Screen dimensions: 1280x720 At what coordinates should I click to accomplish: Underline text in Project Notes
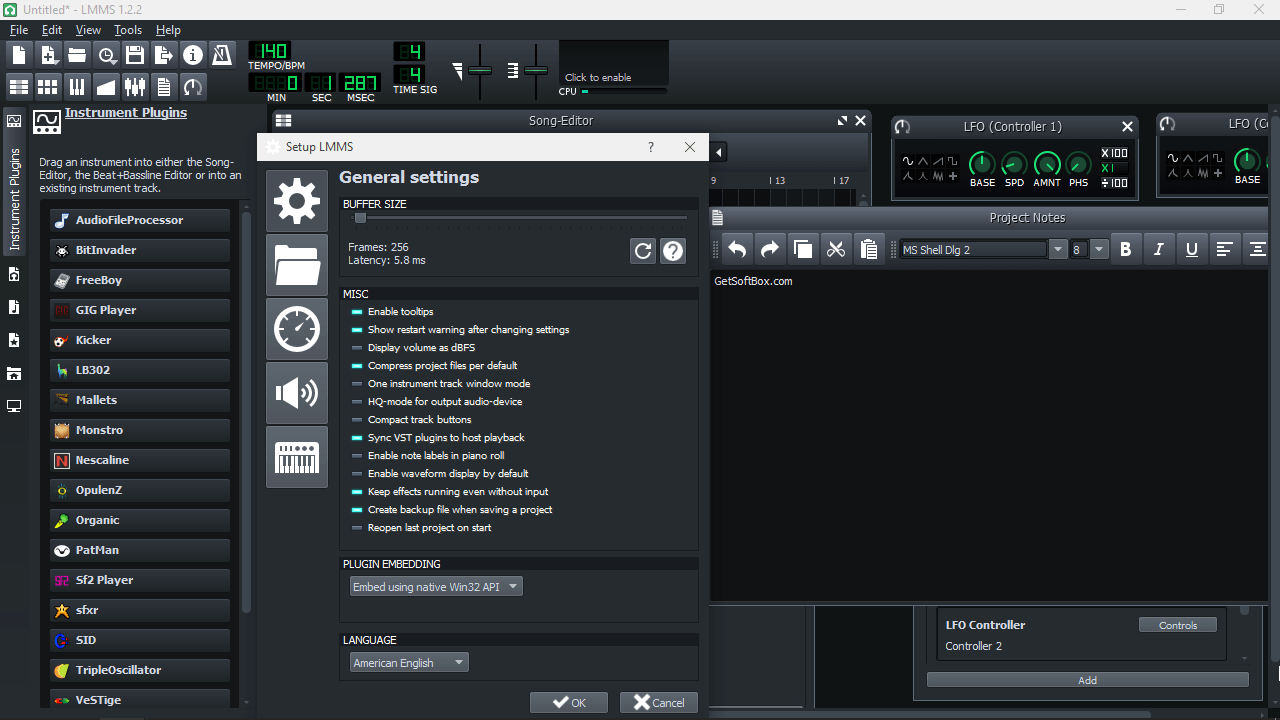point(1192,249)
